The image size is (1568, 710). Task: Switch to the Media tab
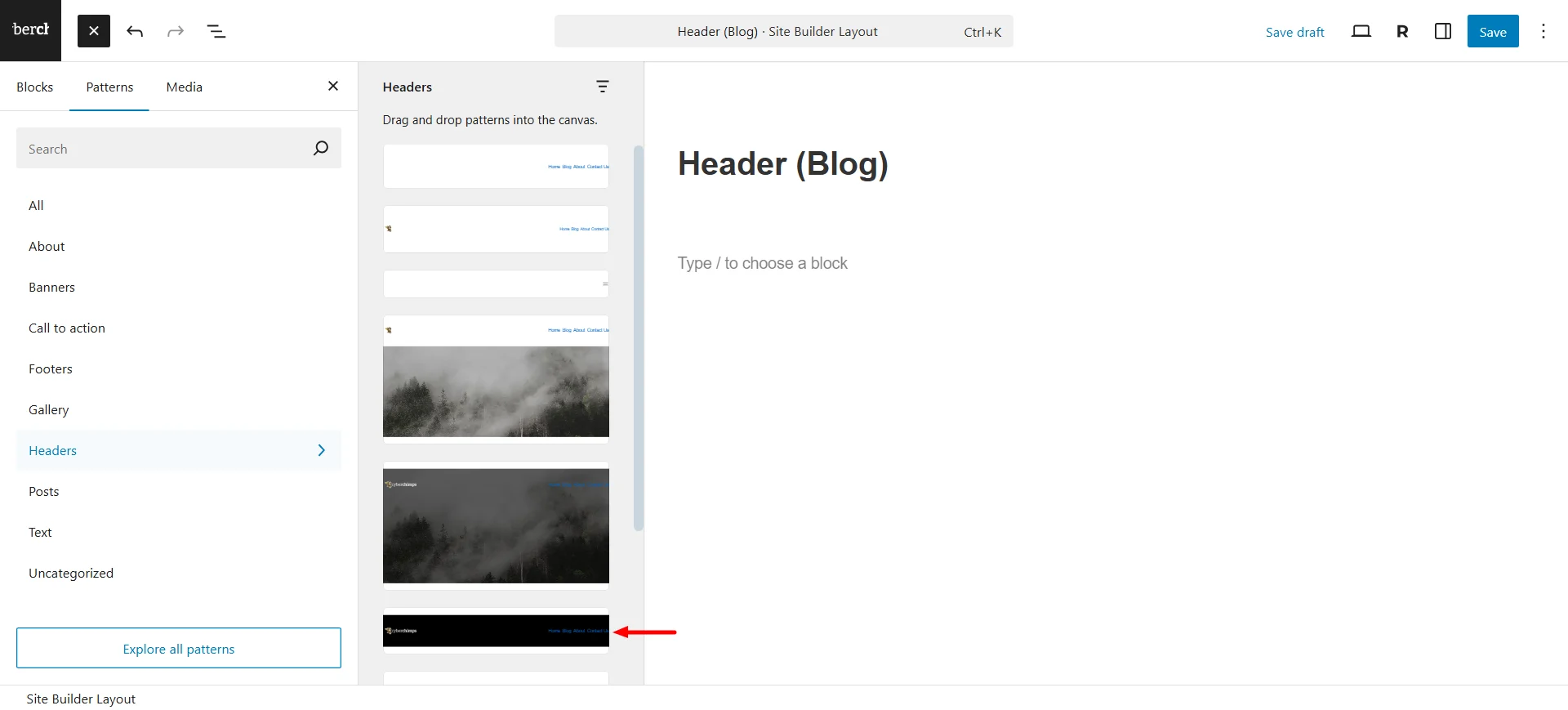point(185,87)
